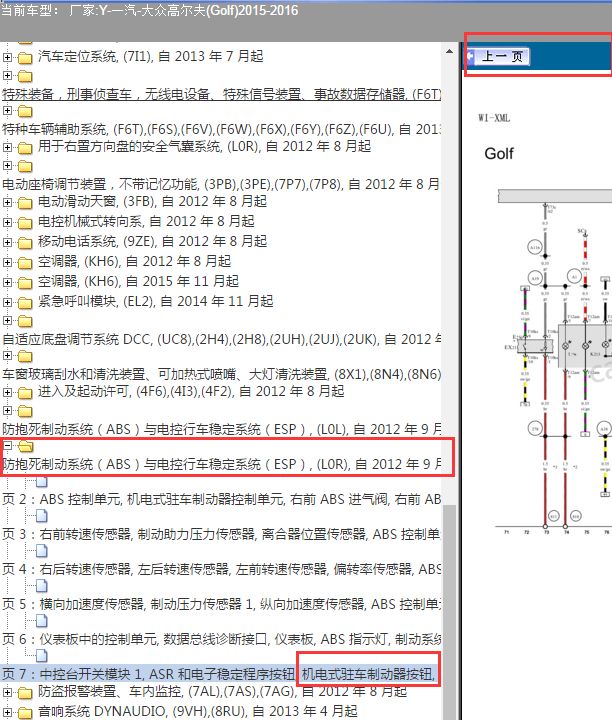Select folder icon of 电控机械式转向系
The image size is (612, 720).
[25, 223]
